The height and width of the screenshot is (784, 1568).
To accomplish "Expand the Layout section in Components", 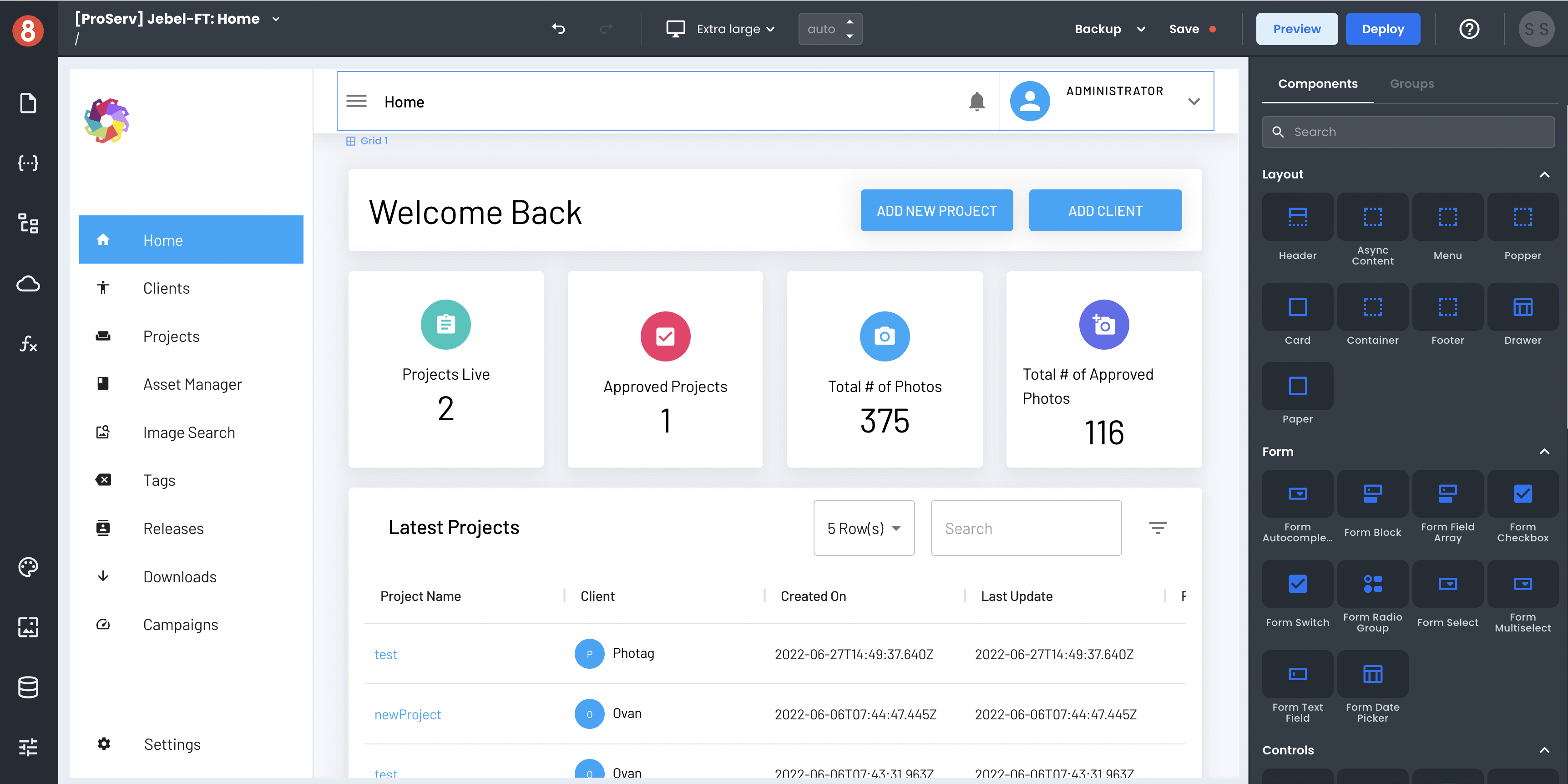I will tap(1543, 174).
